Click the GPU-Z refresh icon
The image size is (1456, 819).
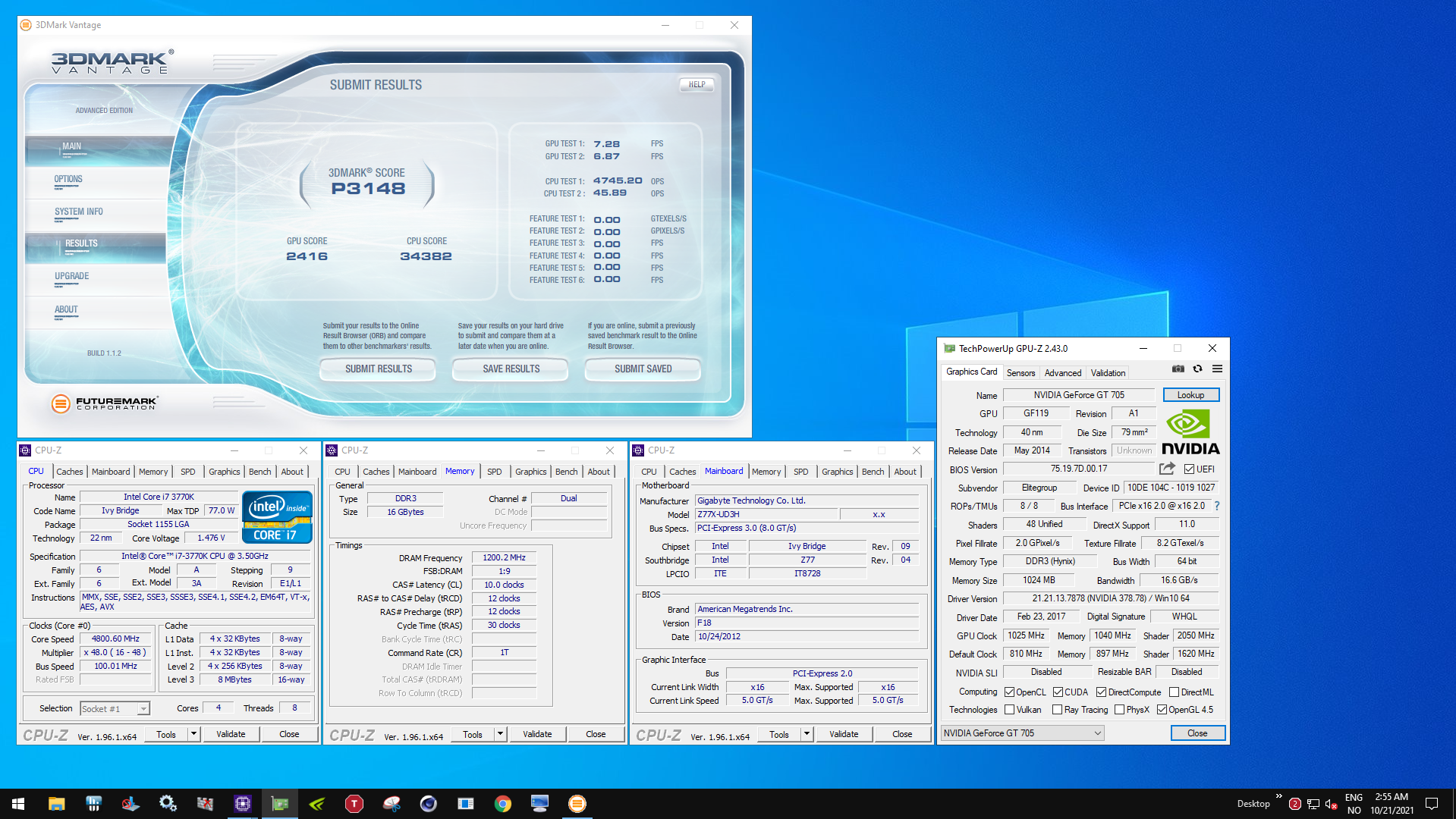1197,369
